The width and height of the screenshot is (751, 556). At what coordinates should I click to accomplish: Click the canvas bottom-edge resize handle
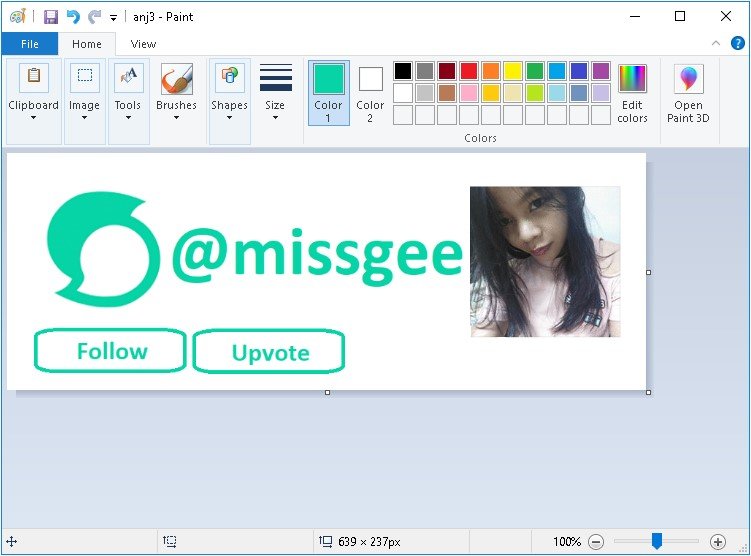328,392
